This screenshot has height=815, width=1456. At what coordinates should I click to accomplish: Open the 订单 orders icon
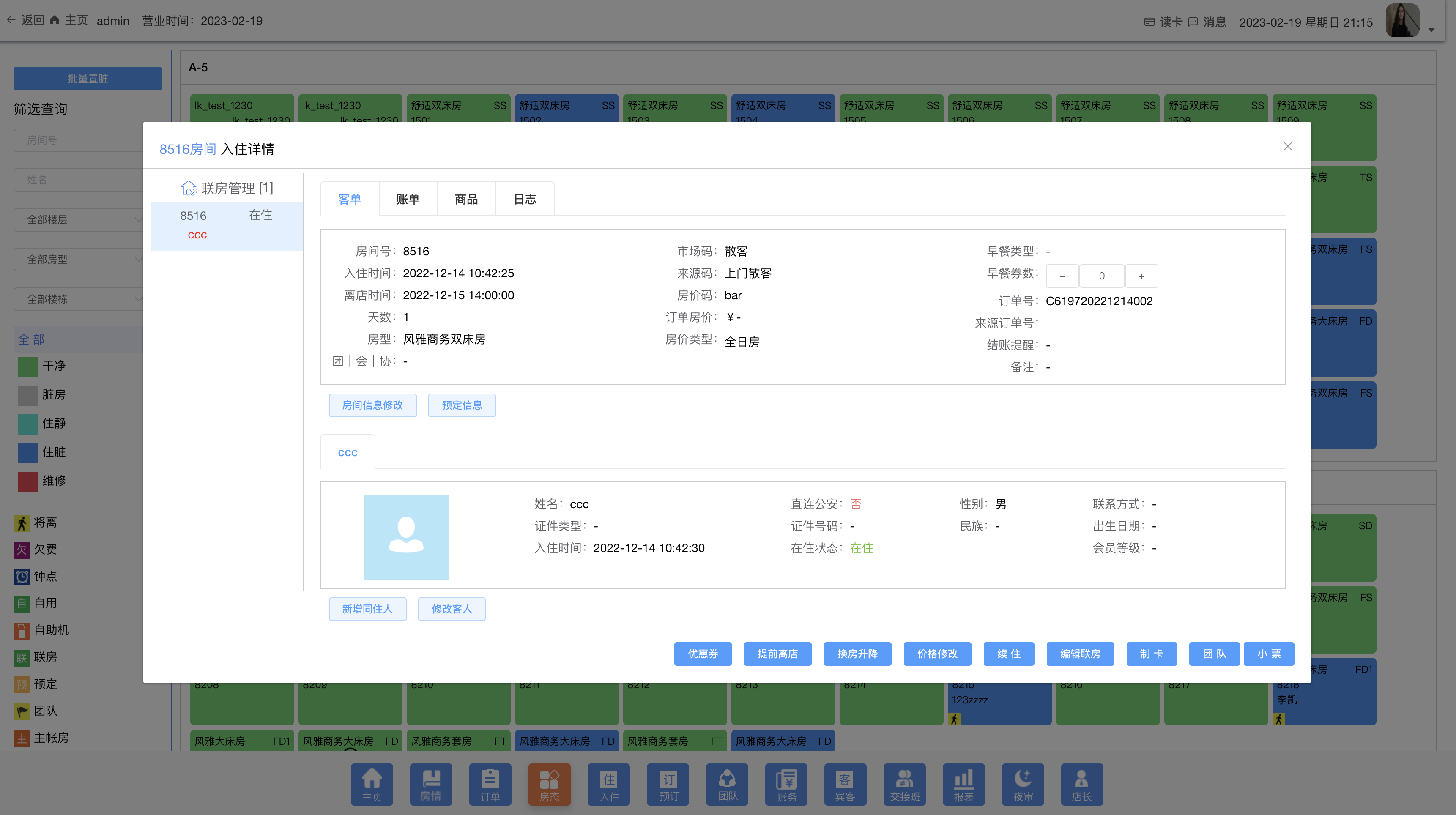click(490, 784)
